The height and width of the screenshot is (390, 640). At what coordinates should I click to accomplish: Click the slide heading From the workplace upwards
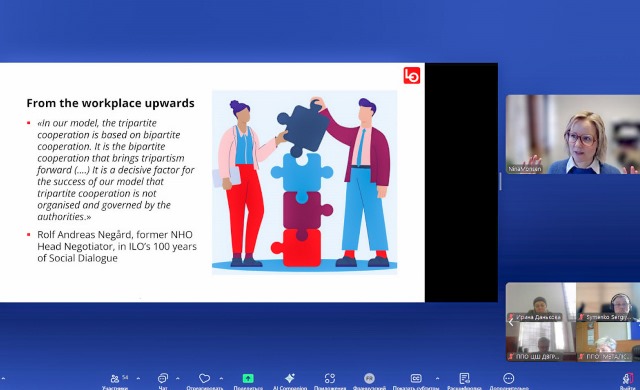(110, 103)
